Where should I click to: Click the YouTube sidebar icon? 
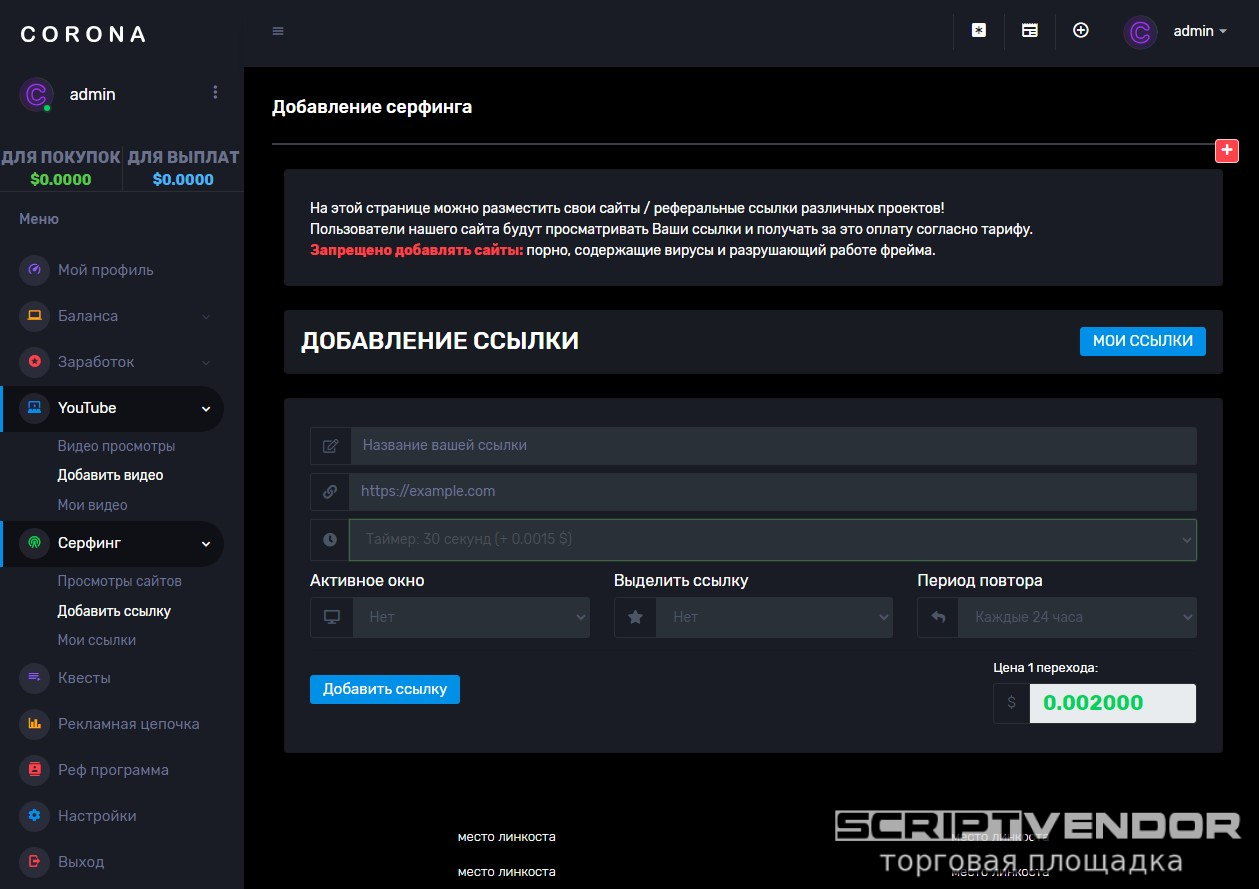pyautogui.click(x=34, y=408)
